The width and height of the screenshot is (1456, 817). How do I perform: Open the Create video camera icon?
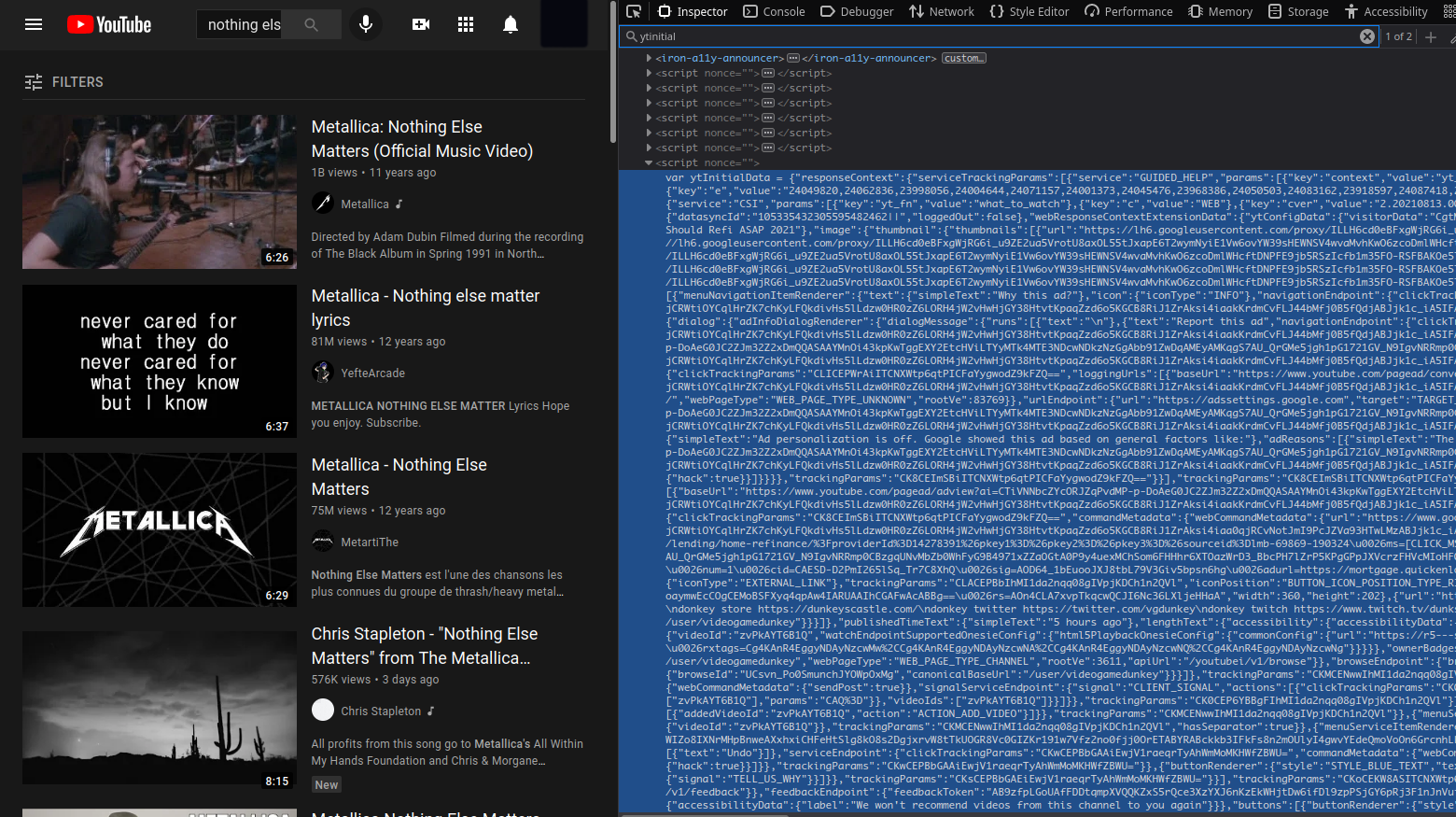(x=420, y=24)
